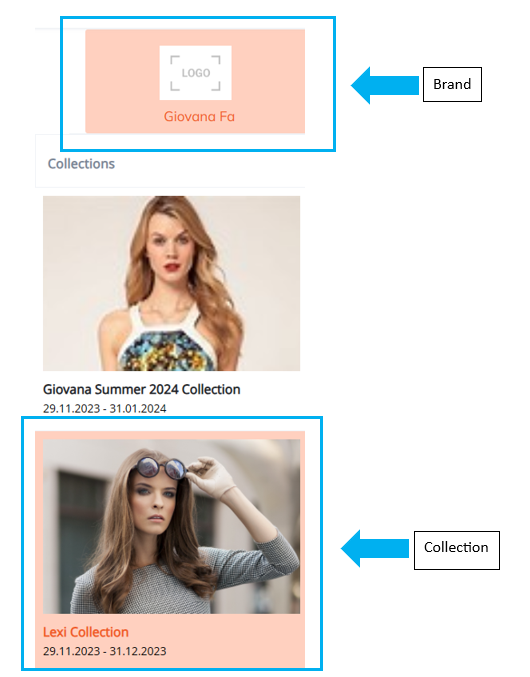Open the Lexi Collection photo thumbnail
Image resolution: width=530 pixels, height=677 pixels.
[171, 526]
